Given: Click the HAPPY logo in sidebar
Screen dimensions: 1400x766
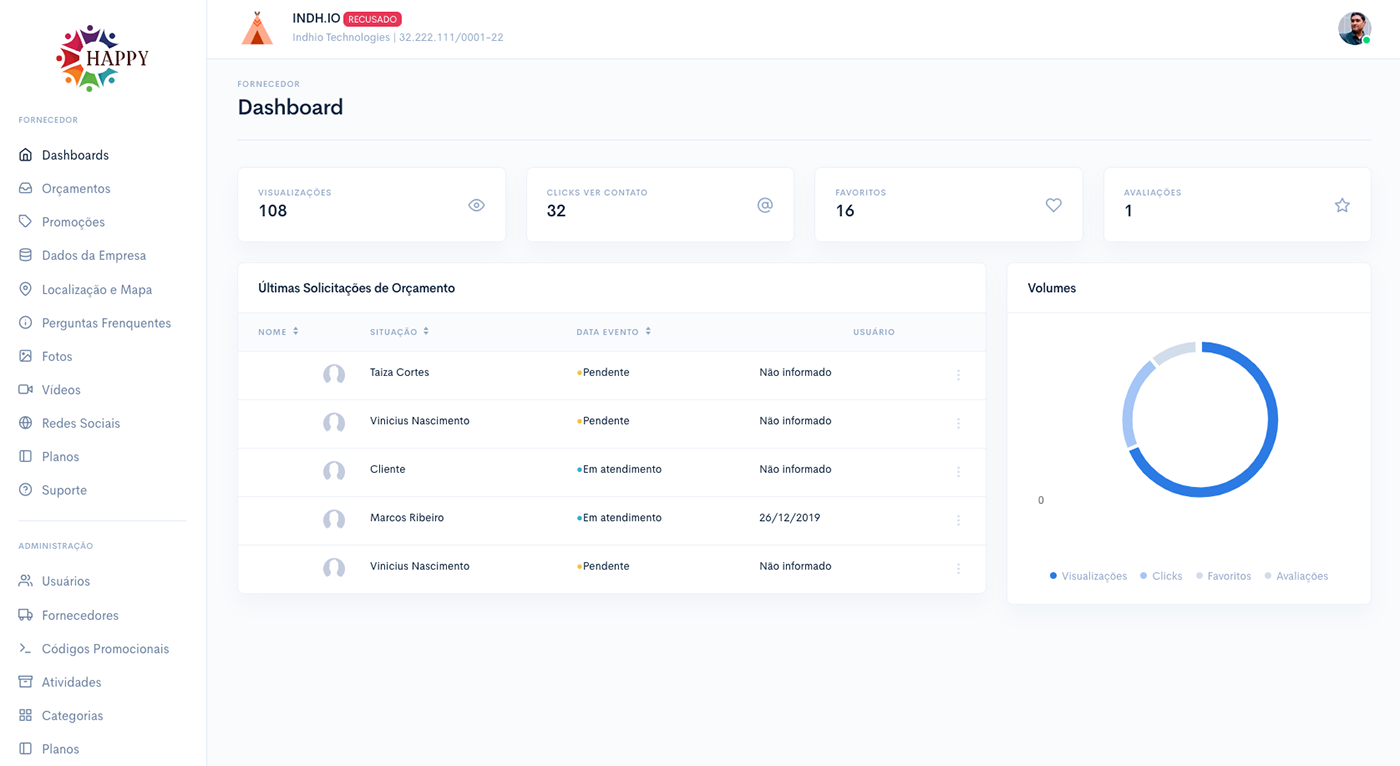Looking at the screenshot, I should coord(102,58).
